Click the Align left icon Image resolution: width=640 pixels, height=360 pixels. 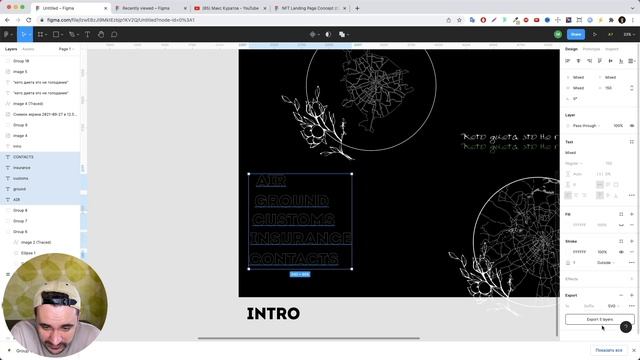[567, 61]
